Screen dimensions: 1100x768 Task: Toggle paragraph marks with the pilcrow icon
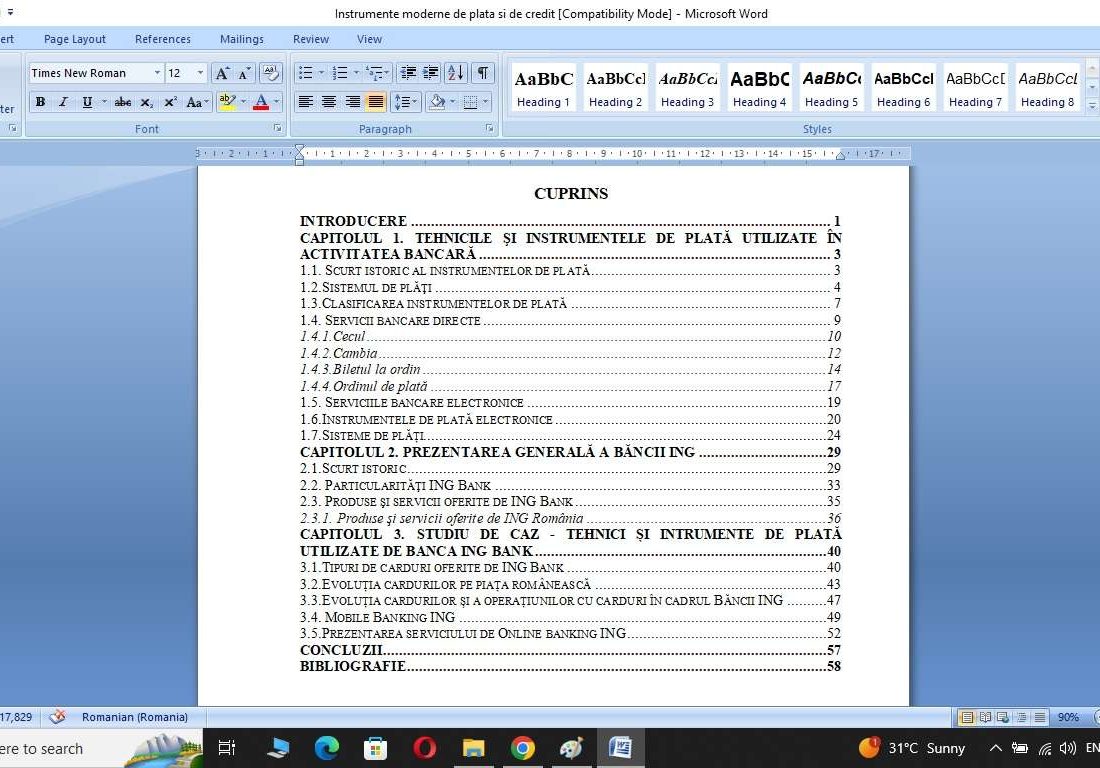pos(481,73)
